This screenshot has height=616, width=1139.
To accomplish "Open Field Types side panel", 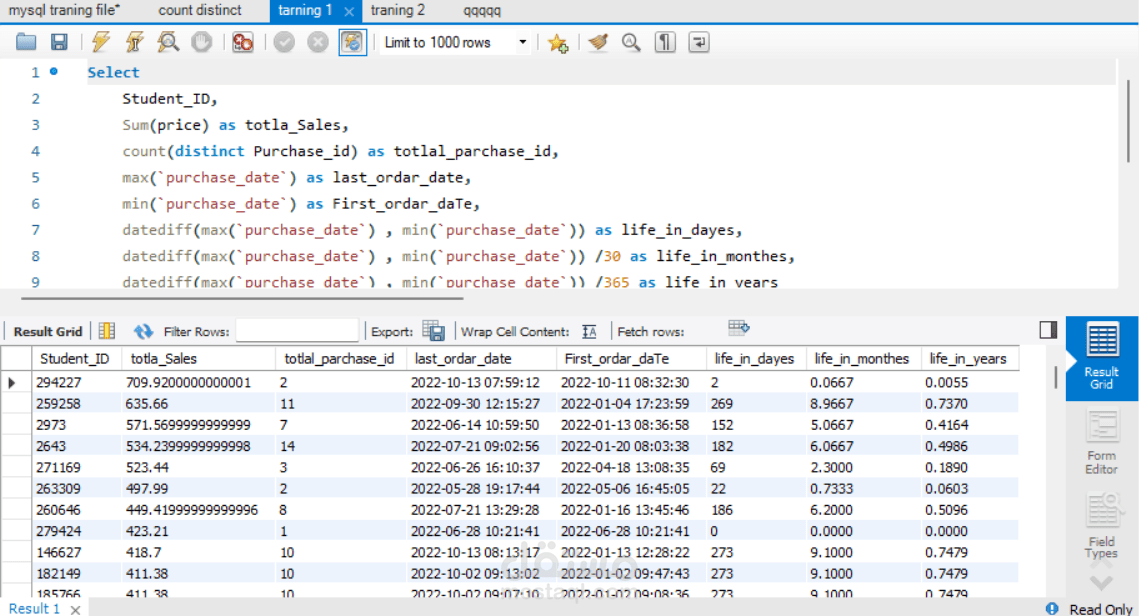I will click(1101, 527).
